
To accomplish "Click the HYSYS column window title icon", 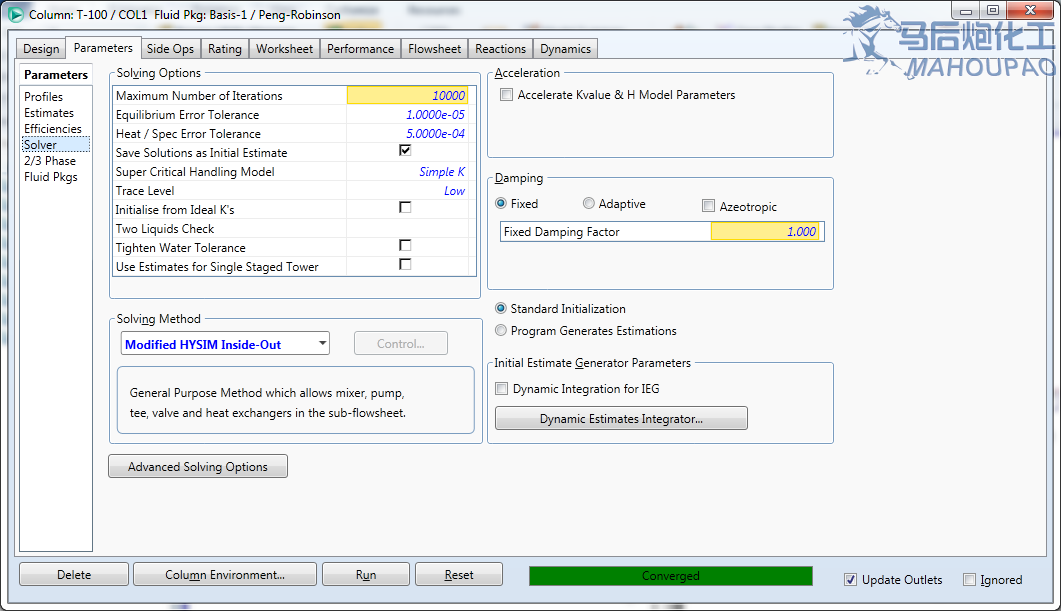I will [x=16, y=15].
